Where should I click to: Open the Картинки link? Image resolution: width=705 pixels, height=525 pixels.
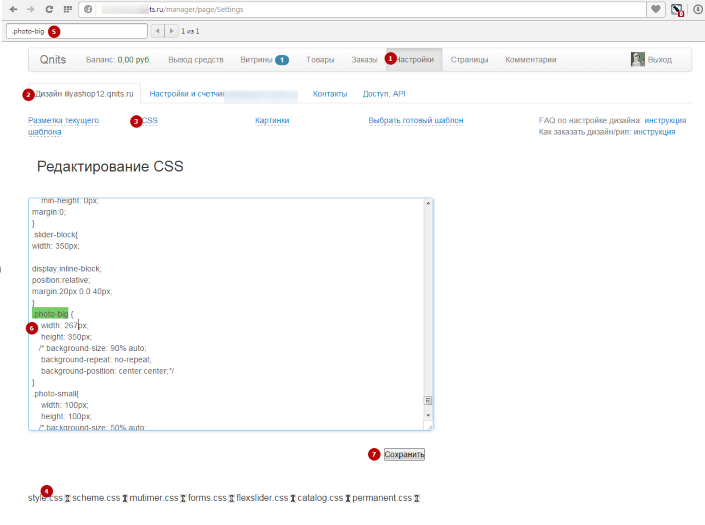point(272,120)
